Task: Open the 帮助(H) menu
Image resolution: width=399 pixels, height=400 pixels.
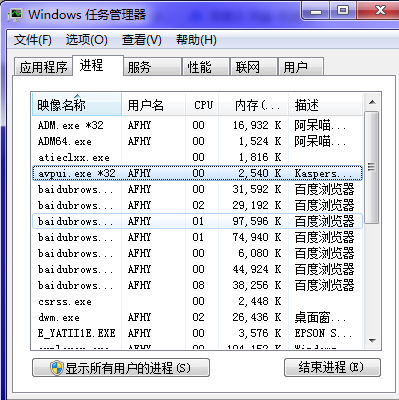Action: click(x=196, y=40)
